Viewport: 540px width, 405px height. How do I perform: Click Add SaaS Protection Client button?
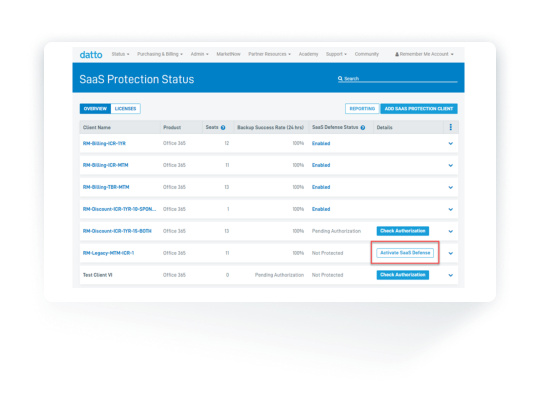(419, 108)
